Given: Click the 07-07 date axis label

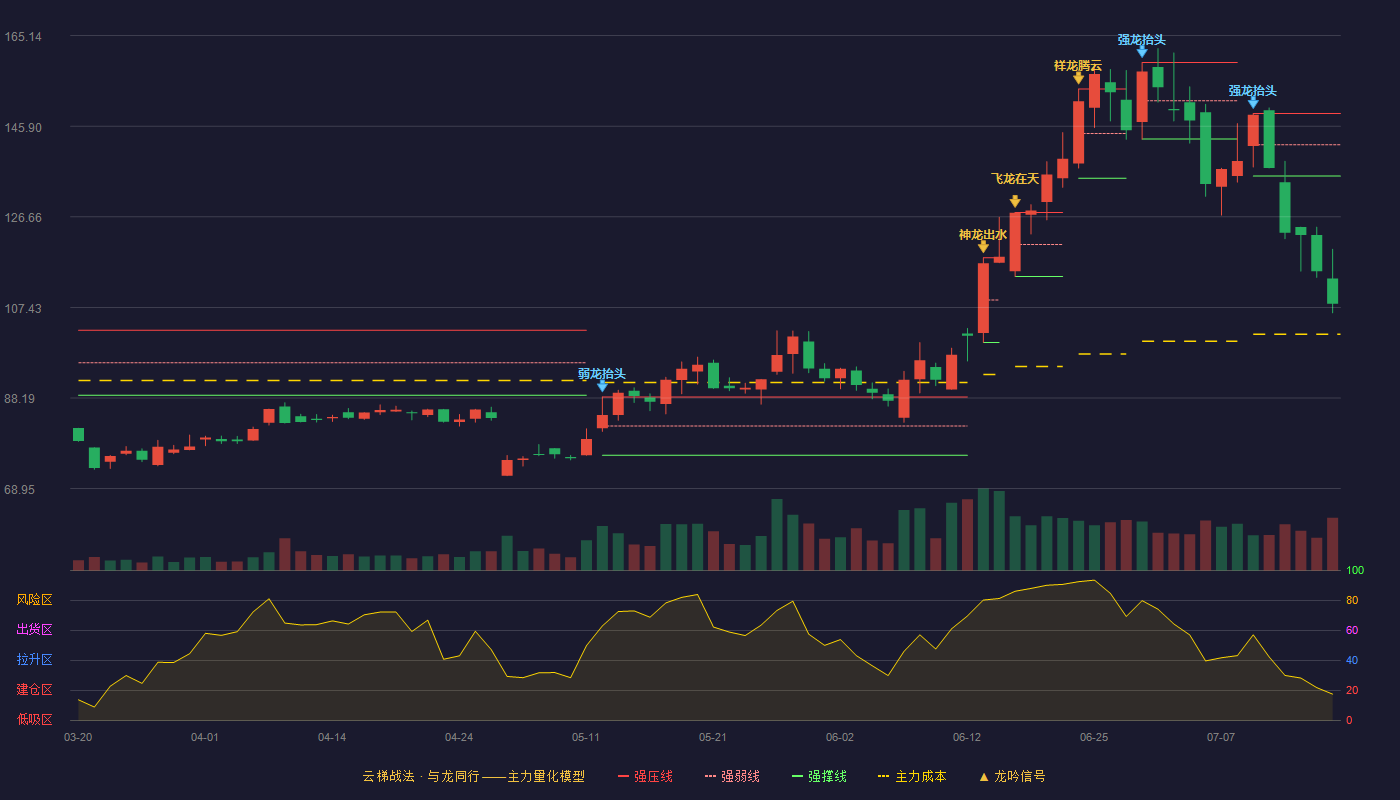Looking at the screenshot, I should point(1221,737).
